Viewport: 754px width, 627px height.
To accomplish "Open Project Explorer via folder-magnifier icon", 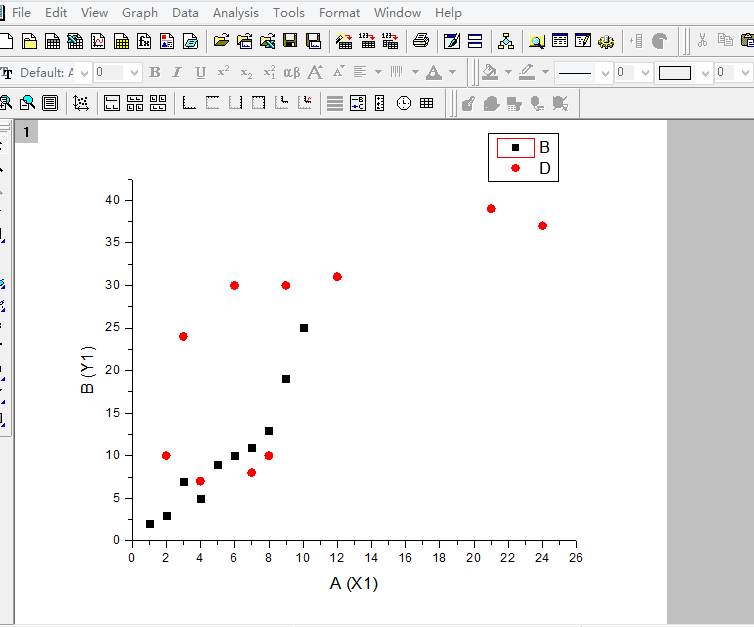I will click(537, 41).
